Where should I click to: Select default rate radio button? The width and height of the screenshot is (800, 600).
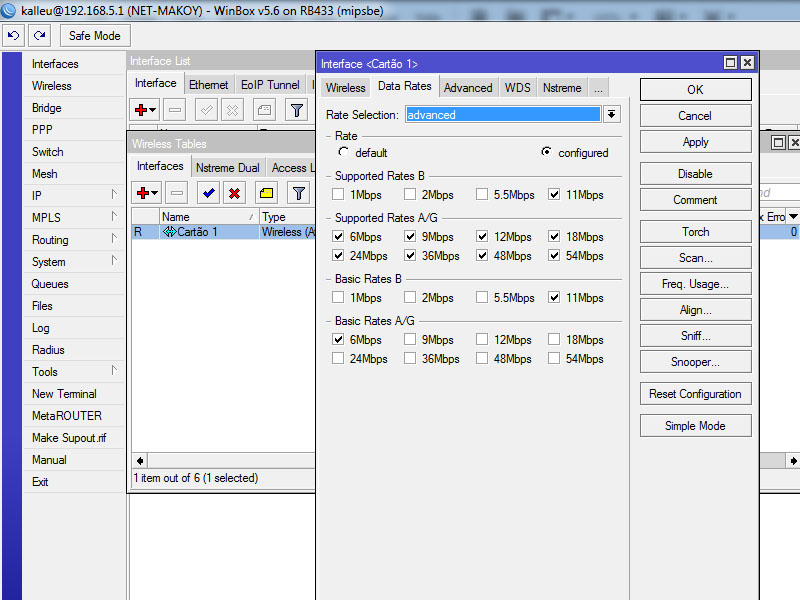(343, 152)
